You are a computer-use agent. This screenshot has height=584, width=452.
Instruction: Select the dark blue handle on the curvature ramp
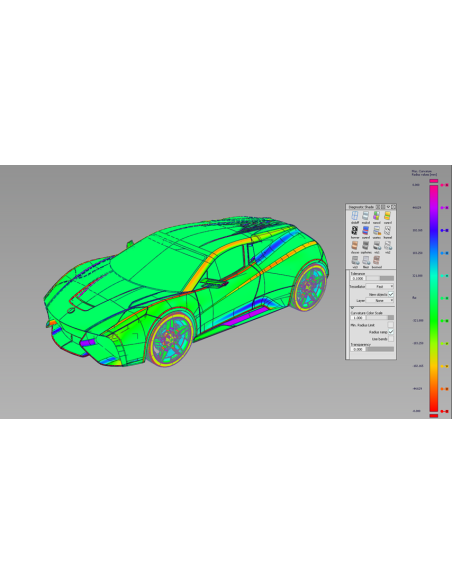[444, 230]
